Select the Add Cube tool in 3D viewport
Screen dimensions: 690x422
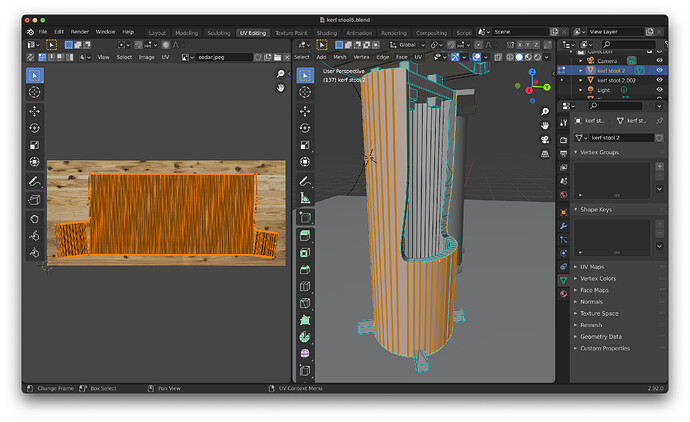point(305,217)
